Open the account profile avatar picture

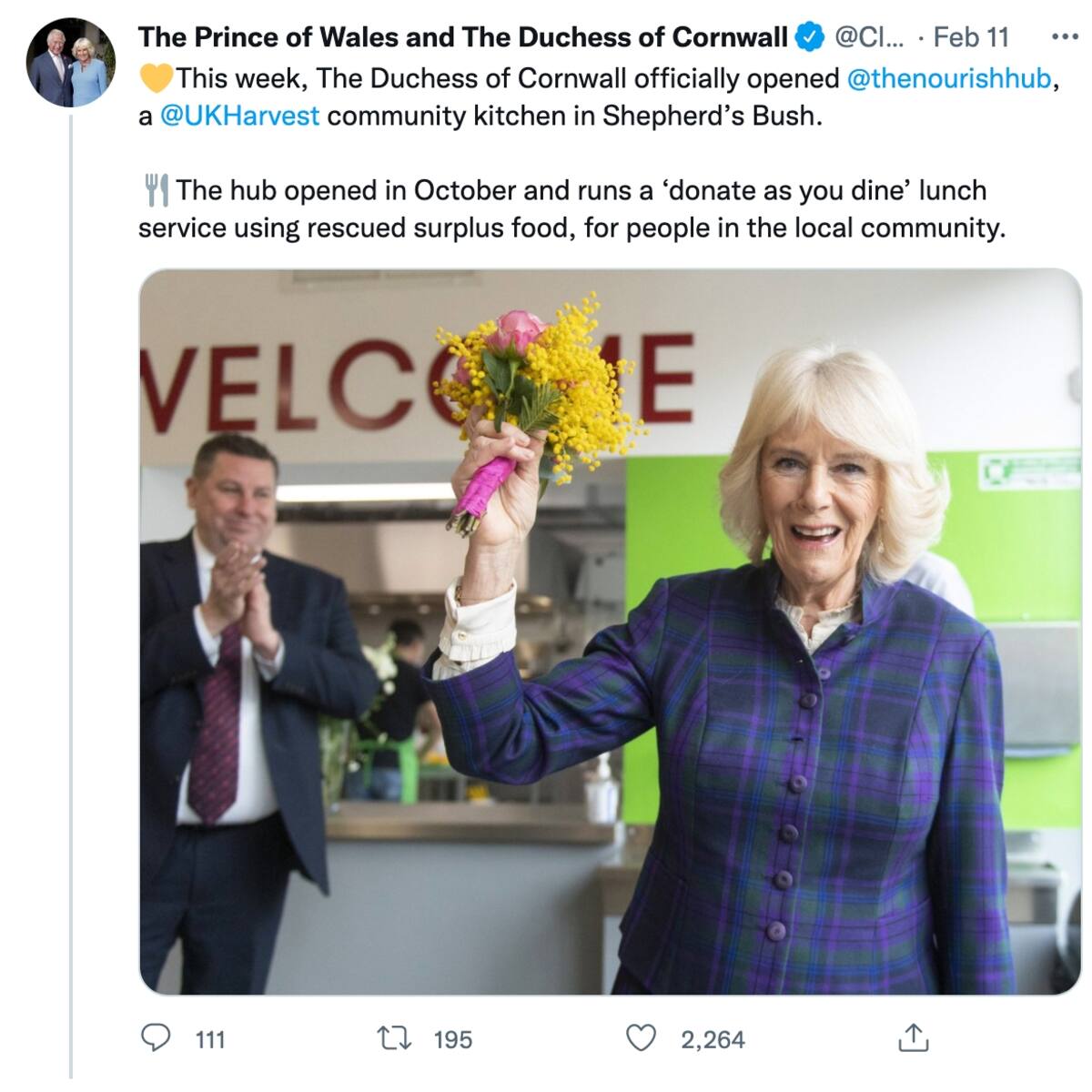[x=71, y=62]
